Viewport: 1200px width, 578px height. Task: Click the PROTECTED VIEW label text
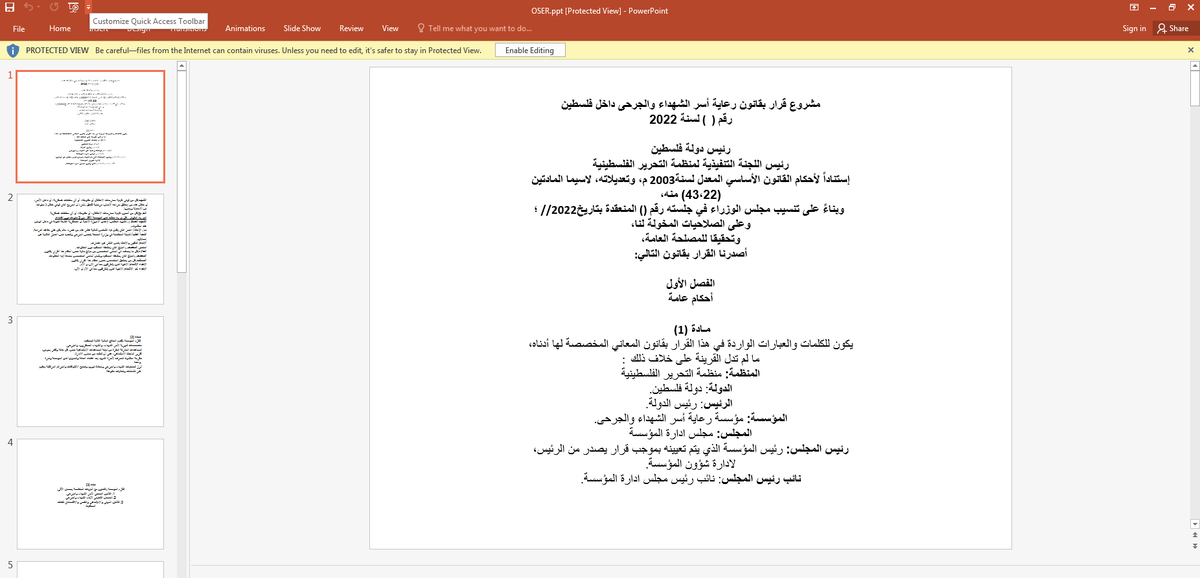57,50
